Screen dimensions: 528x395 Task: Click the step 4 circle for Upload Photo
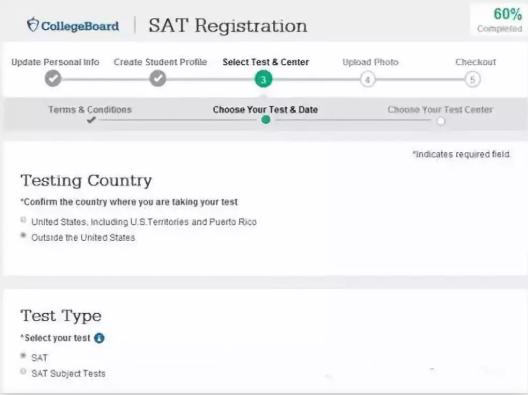point(368,80)
